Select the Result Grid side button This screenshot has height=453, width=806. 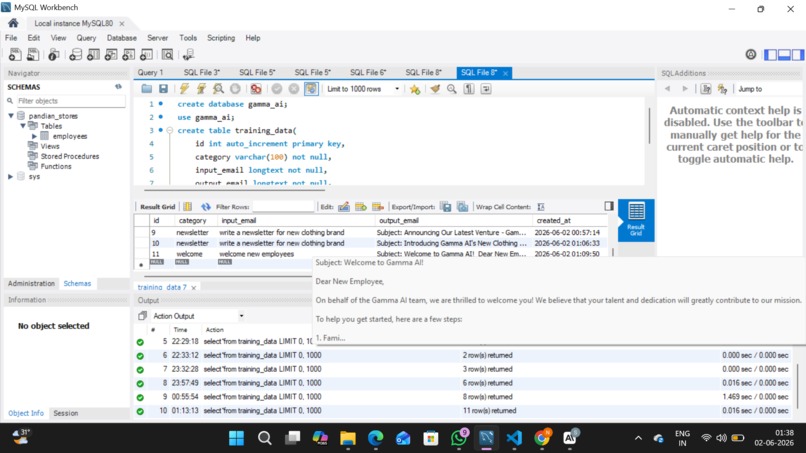[x=636, y=220]
